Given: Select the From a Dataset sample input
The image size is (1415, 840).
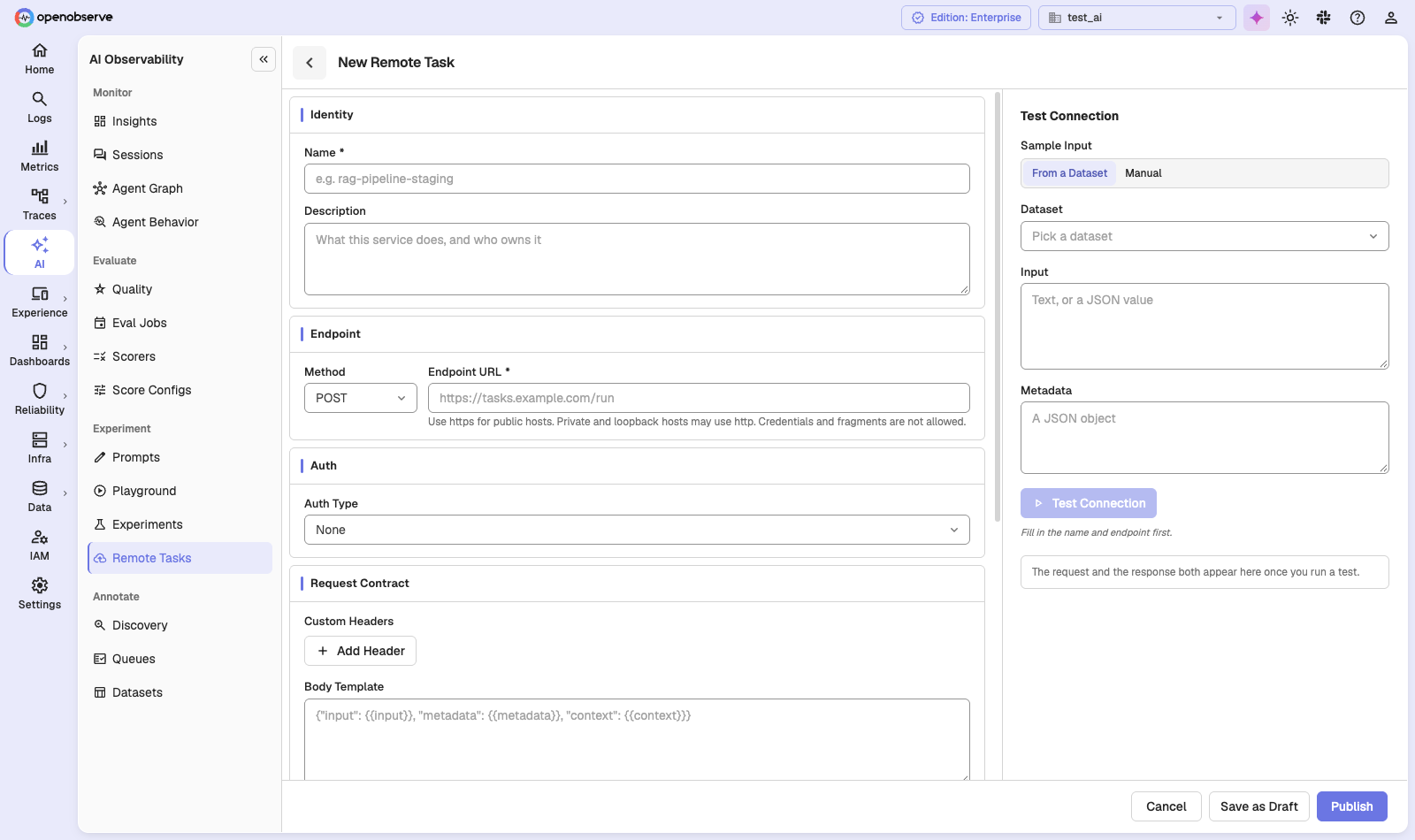Looking at the screenshot, I should tap(1069, 173).
